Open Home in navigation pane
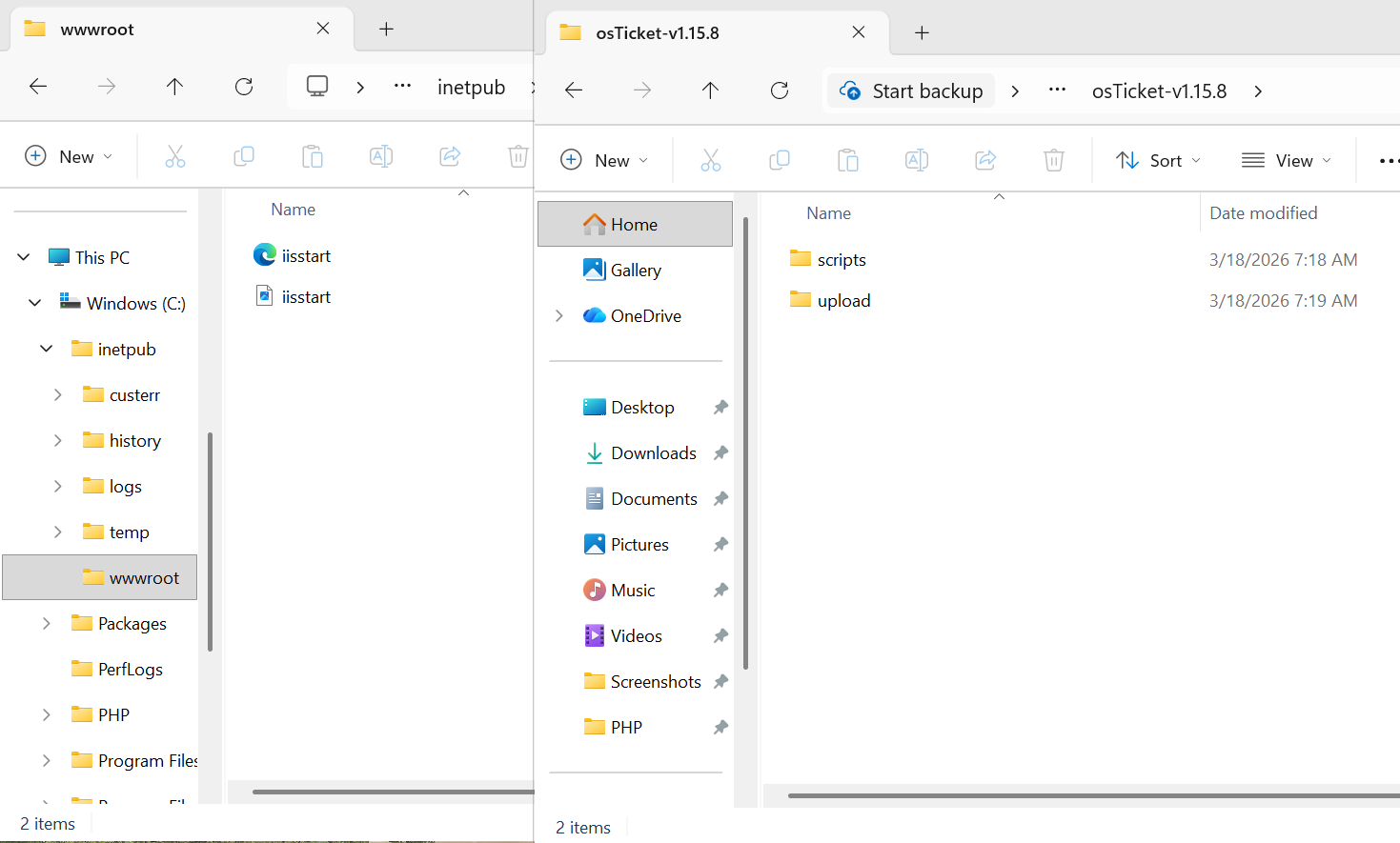Screen dimensions: 1400x843 (635, 224)
